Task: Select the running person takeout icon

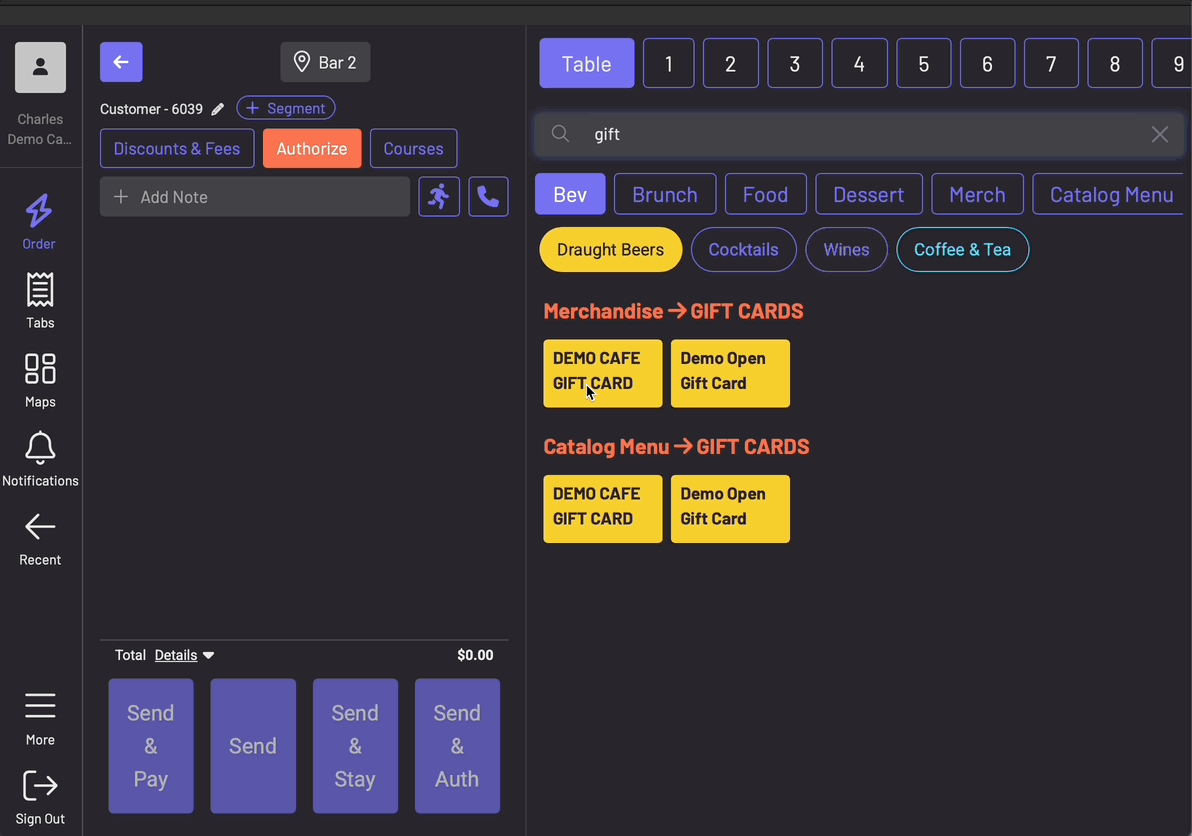Action: [439, 197]
